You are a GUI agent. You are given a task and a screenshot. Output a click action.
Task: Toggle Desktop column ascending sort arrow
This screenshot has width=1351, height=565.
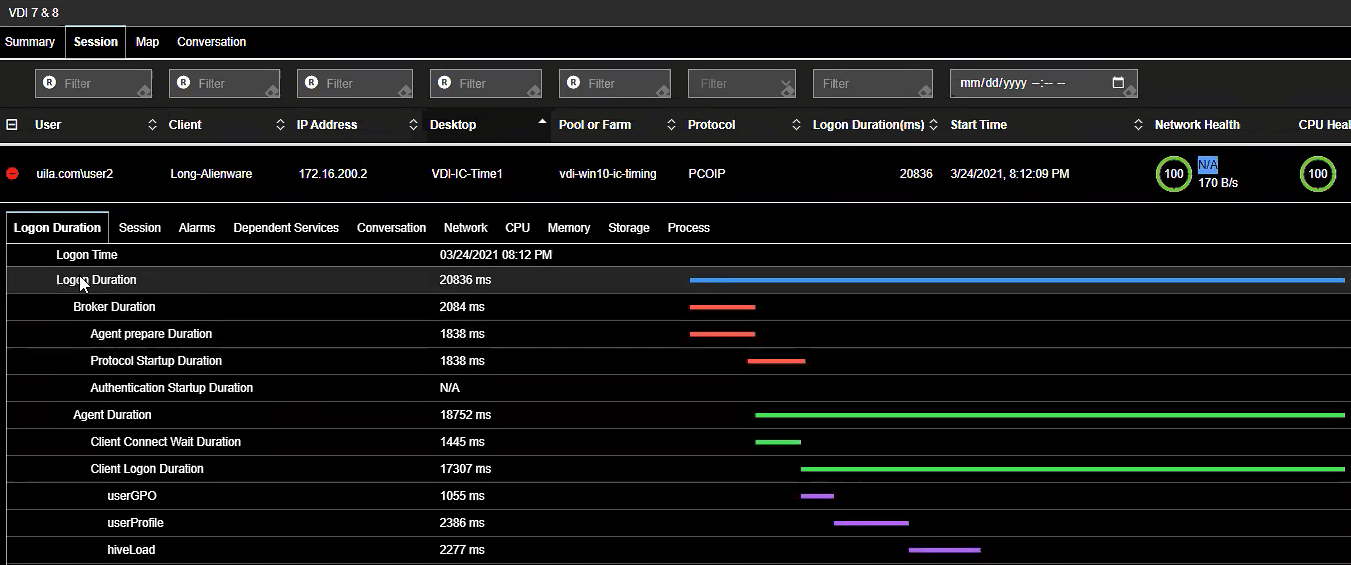(x=543, y=122)
